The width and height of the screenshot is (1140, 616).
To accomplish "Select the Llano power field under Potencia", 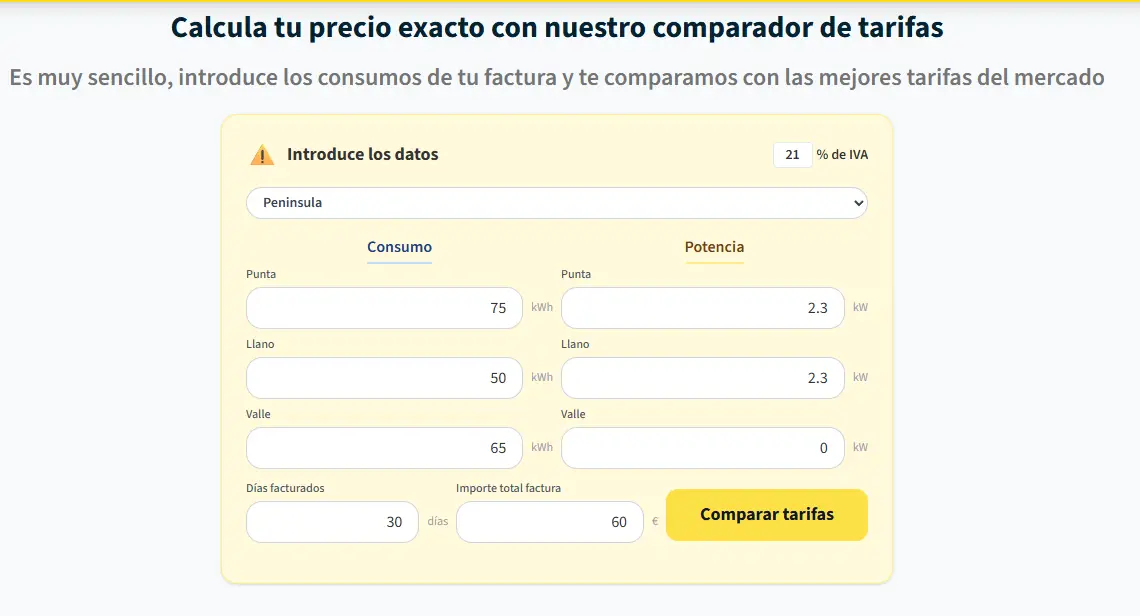I will point(701,377).
